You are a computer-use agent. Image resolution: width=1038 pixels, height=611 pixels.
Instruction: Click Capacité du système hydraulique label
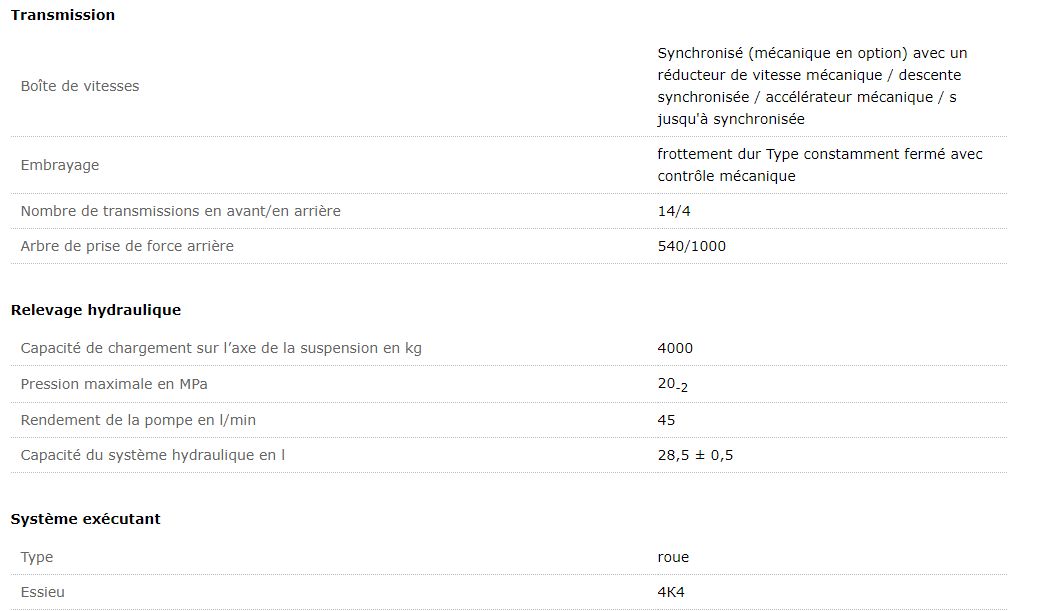point(152,455)
